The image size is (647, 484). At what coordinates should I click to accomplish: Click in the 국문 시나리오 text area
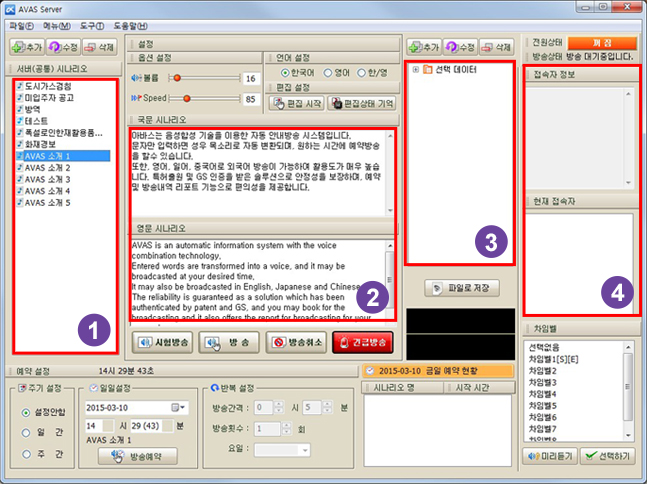tap(259, 172)
